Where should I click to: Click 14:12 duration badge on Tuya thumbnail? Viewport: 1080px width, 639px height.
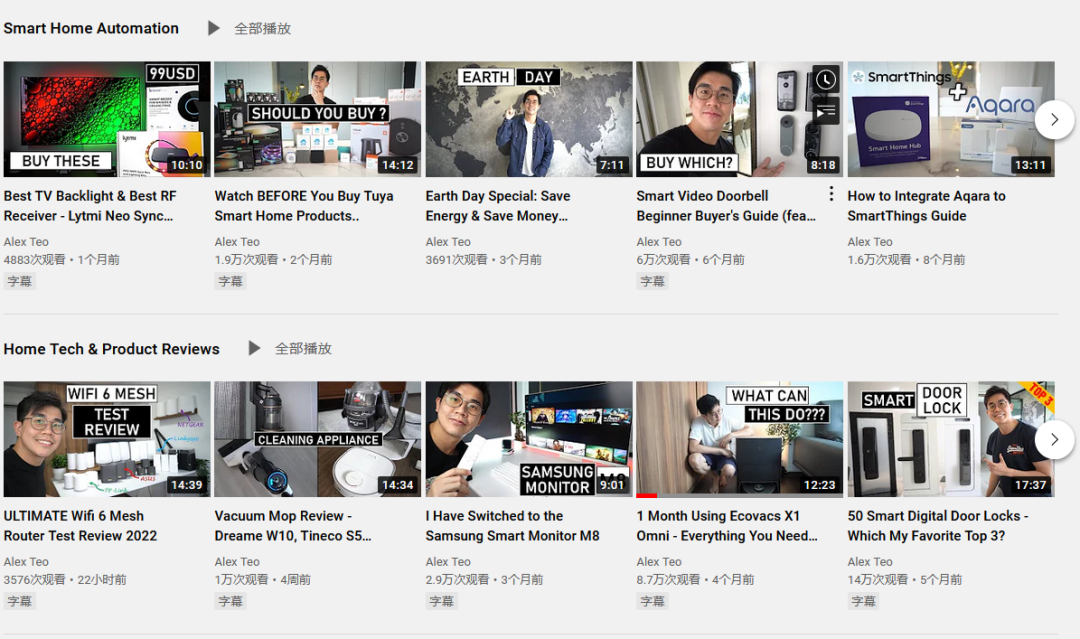pyautogui.click(x=397, y=165)
